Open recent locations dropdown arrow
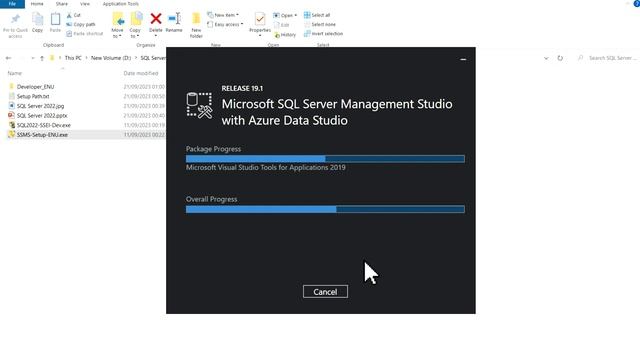The image size is (640, 360). [x=33, y=58]
